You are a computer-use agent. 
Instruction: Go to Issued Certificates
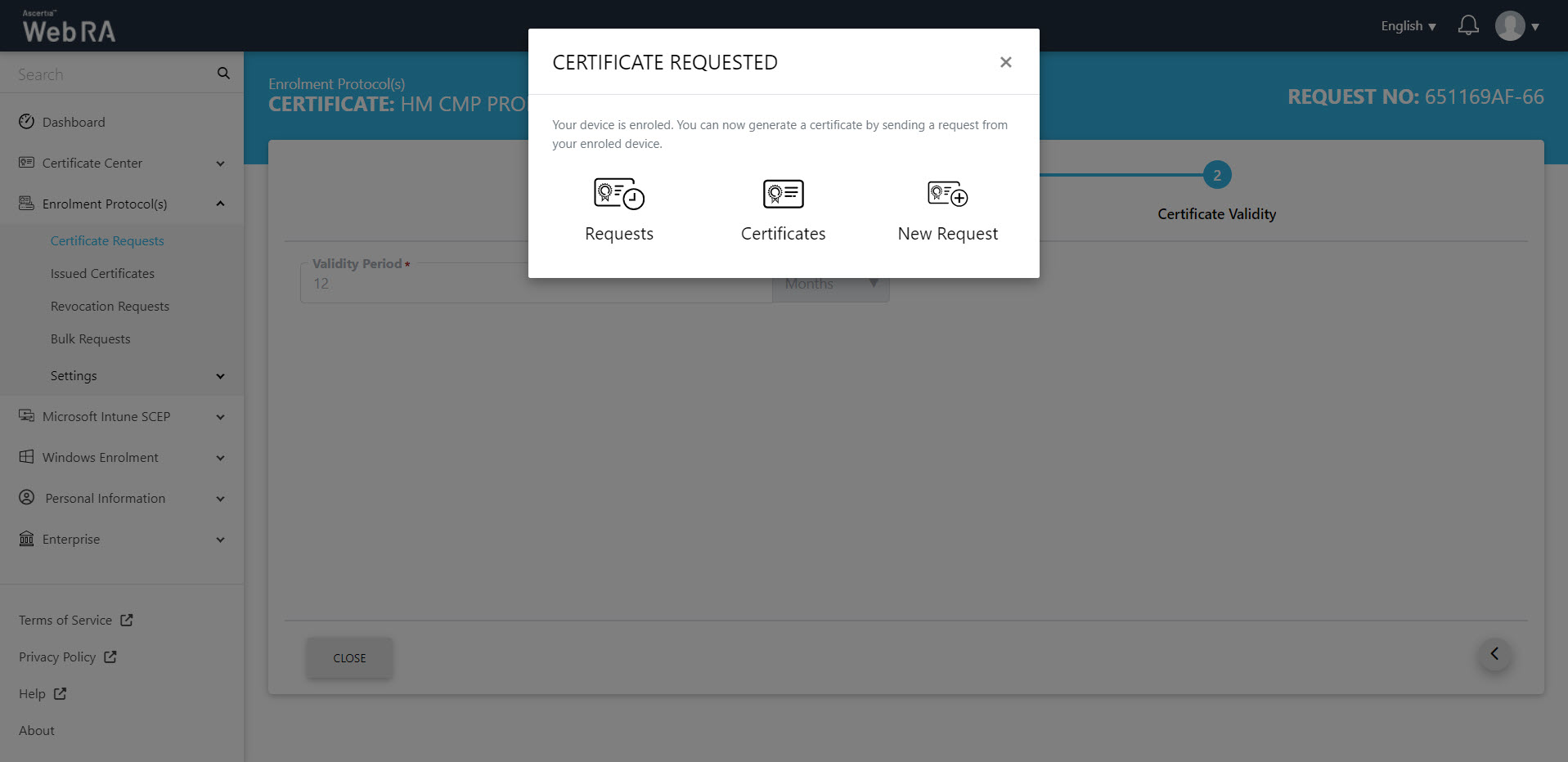click(x=102, y=274)
